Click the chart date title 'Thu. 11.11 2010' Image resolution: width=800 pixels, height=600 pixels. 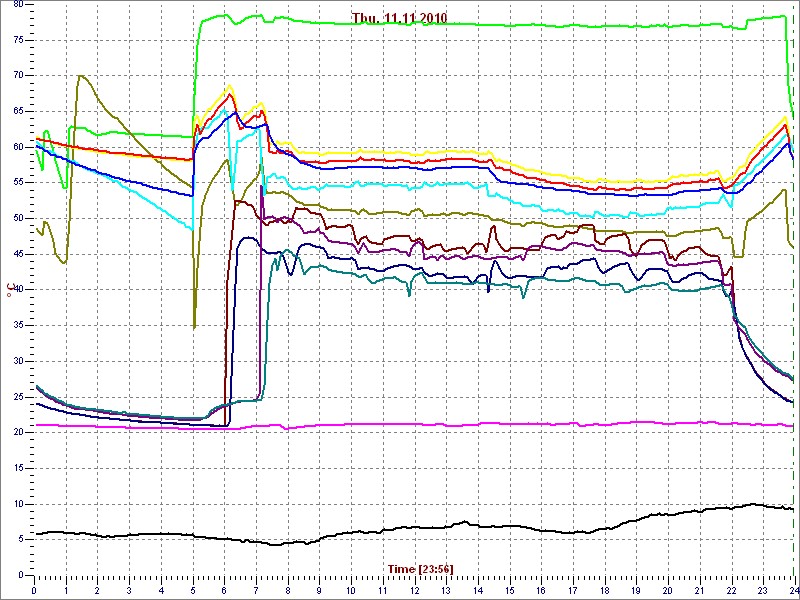pos(399,18)
